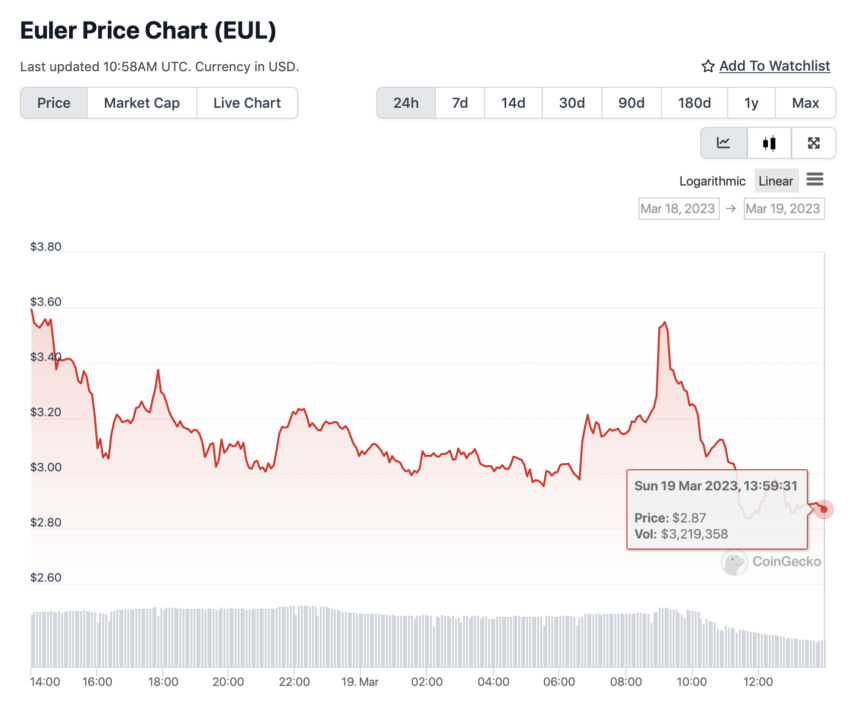850x713 pixels.
Task: Click the volume bars area
Action: point(428,637)
